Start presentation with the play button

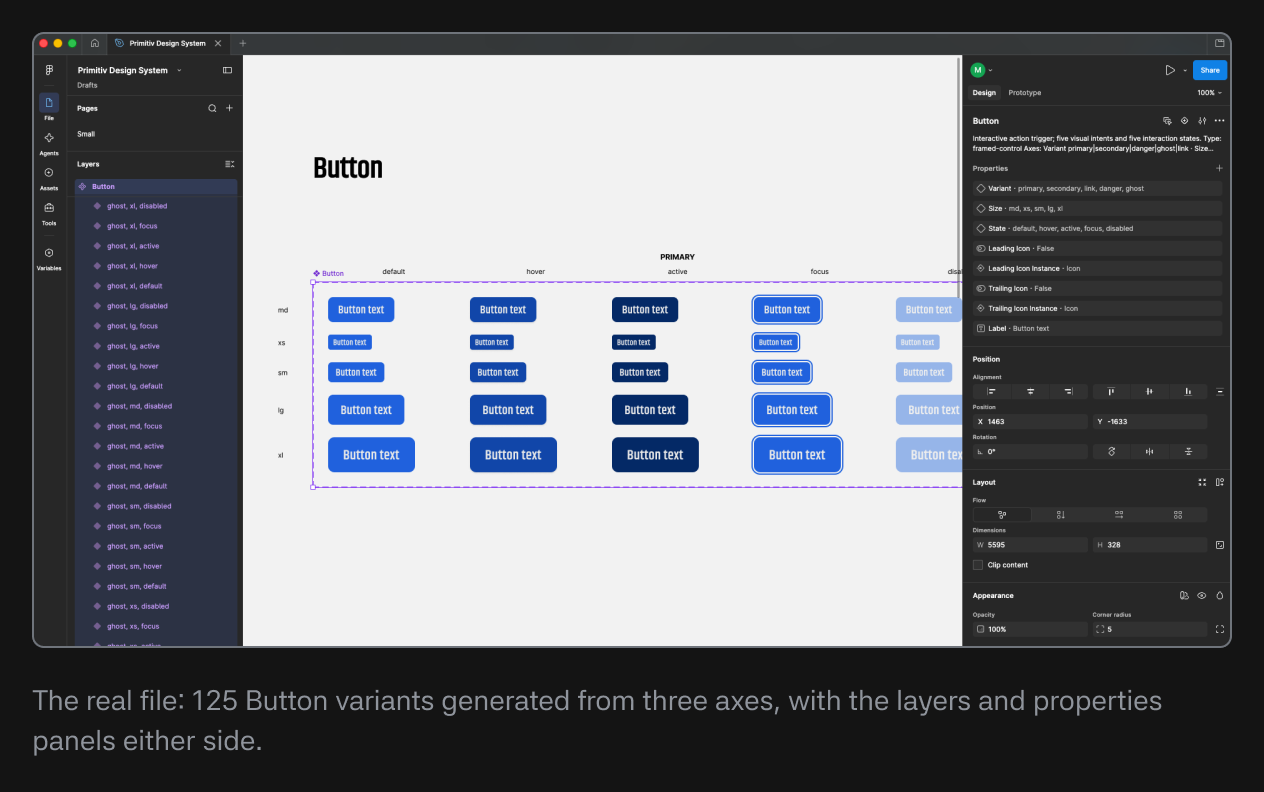[1170, 70]
